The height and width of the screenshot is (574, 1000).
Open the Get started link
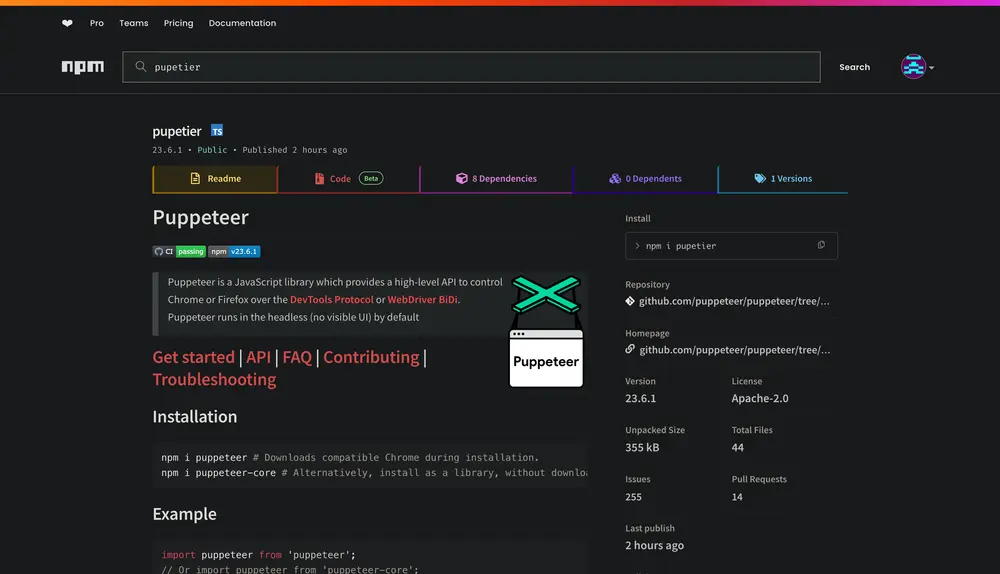[x=193, y=357]
